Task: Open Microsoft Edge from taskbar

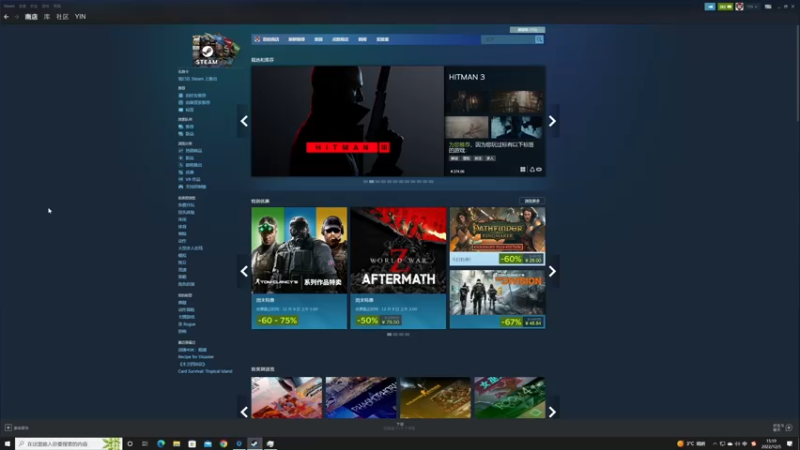Action: (161, 444)
